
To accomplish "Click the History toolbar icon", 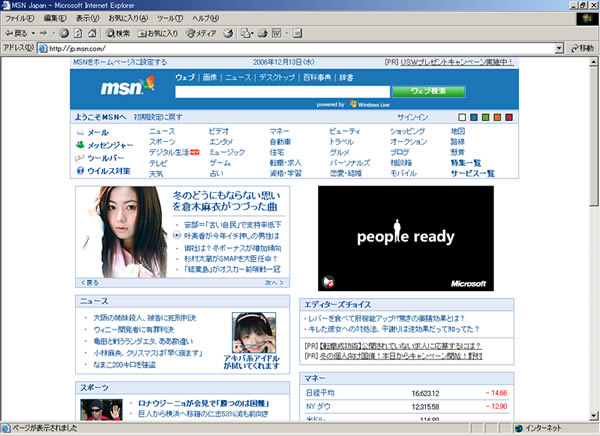I will tap(228, 33).
